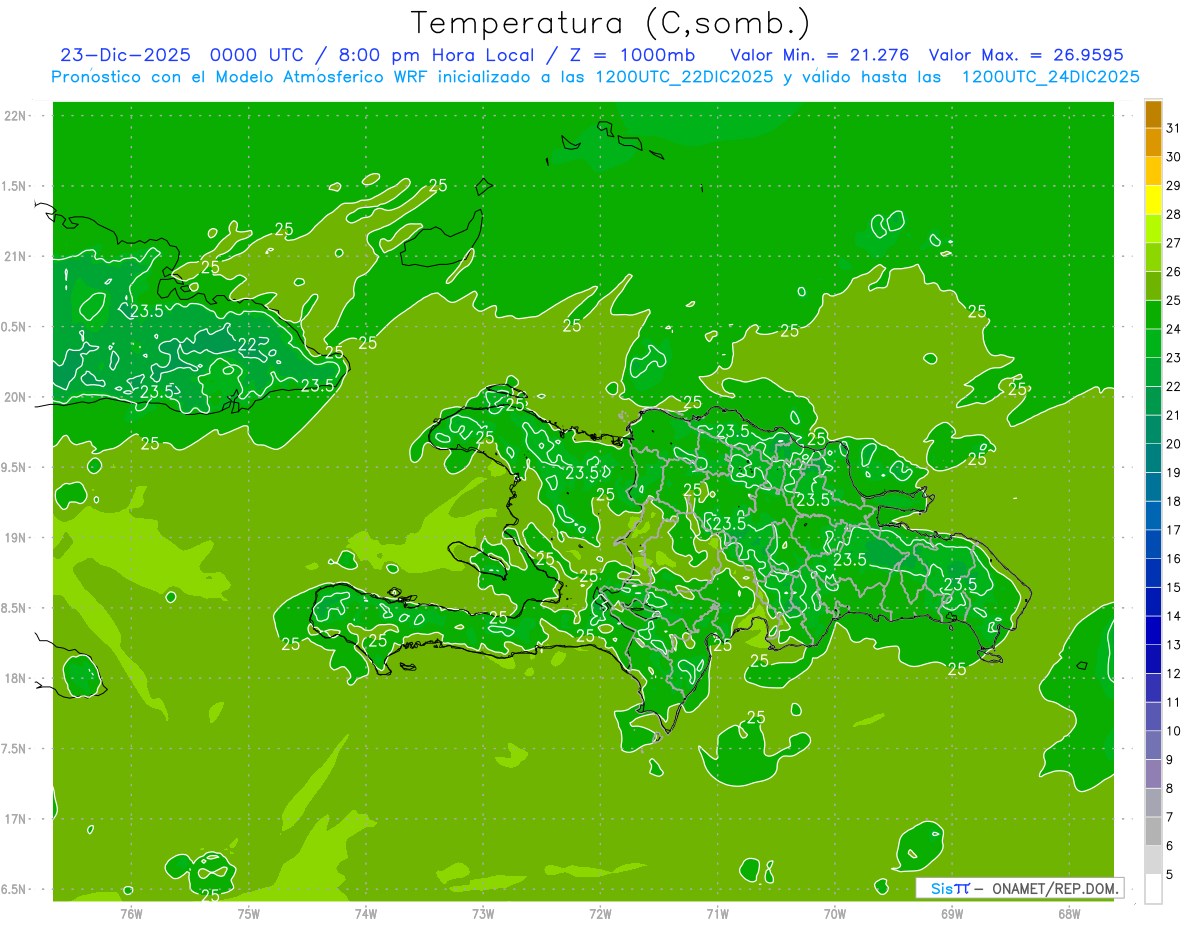1200x927 pixels.
Task: Click the "12" color bar legend value
Action: pyautogui.click(x=1174, y=674)
